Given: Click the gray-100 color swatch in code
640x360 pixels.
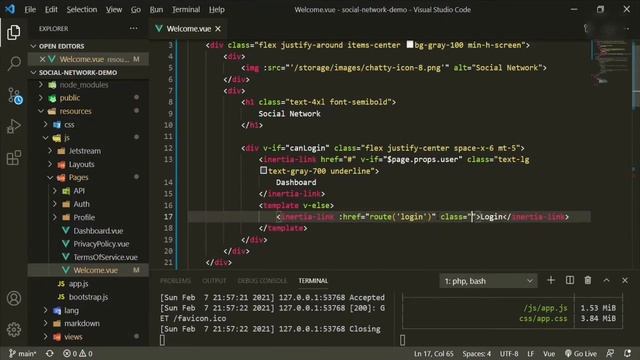Looking at the screenshot, I should pyautogui.click(x=410, y=44).
